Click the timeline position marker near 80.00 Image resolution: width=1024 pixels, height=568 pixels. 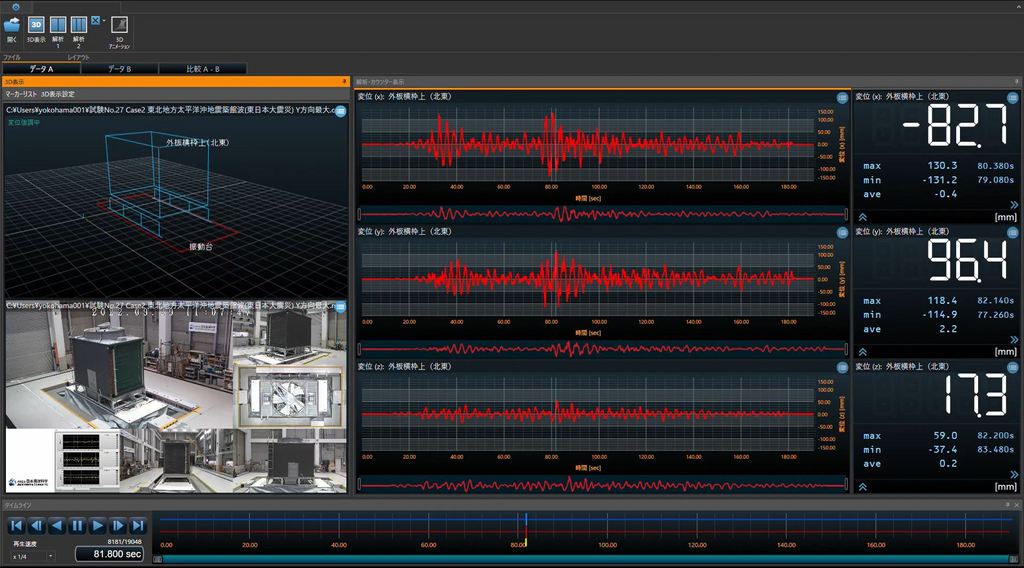click(x=526, y=529)
